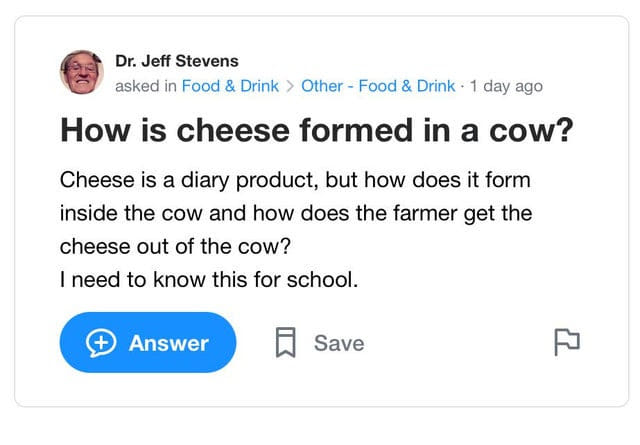Click the word 'school' in the last line
640x445 pixels.
pos(320,280)
